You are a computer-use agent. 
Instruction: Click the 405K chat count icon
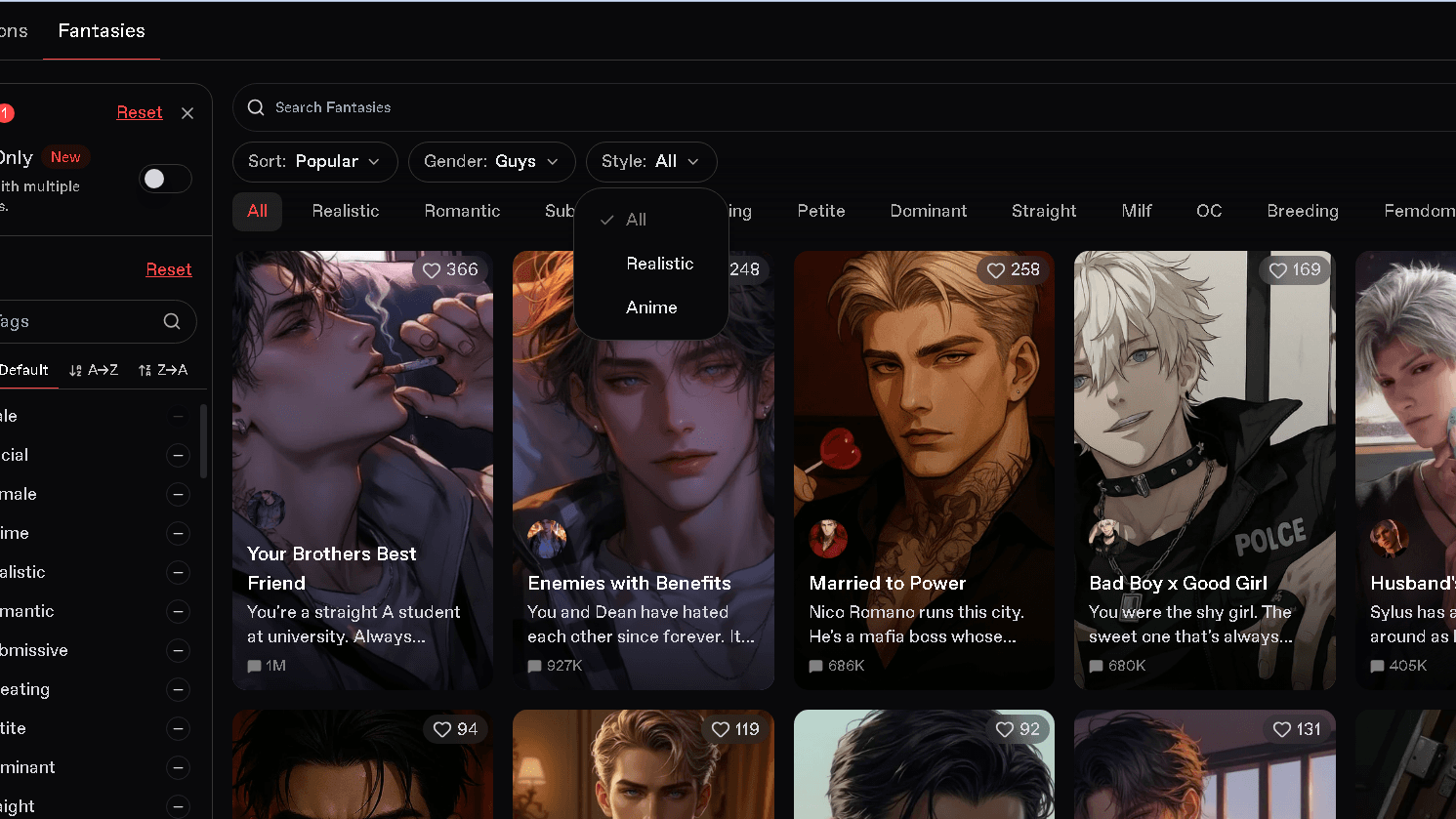[x=1377, y=666]
